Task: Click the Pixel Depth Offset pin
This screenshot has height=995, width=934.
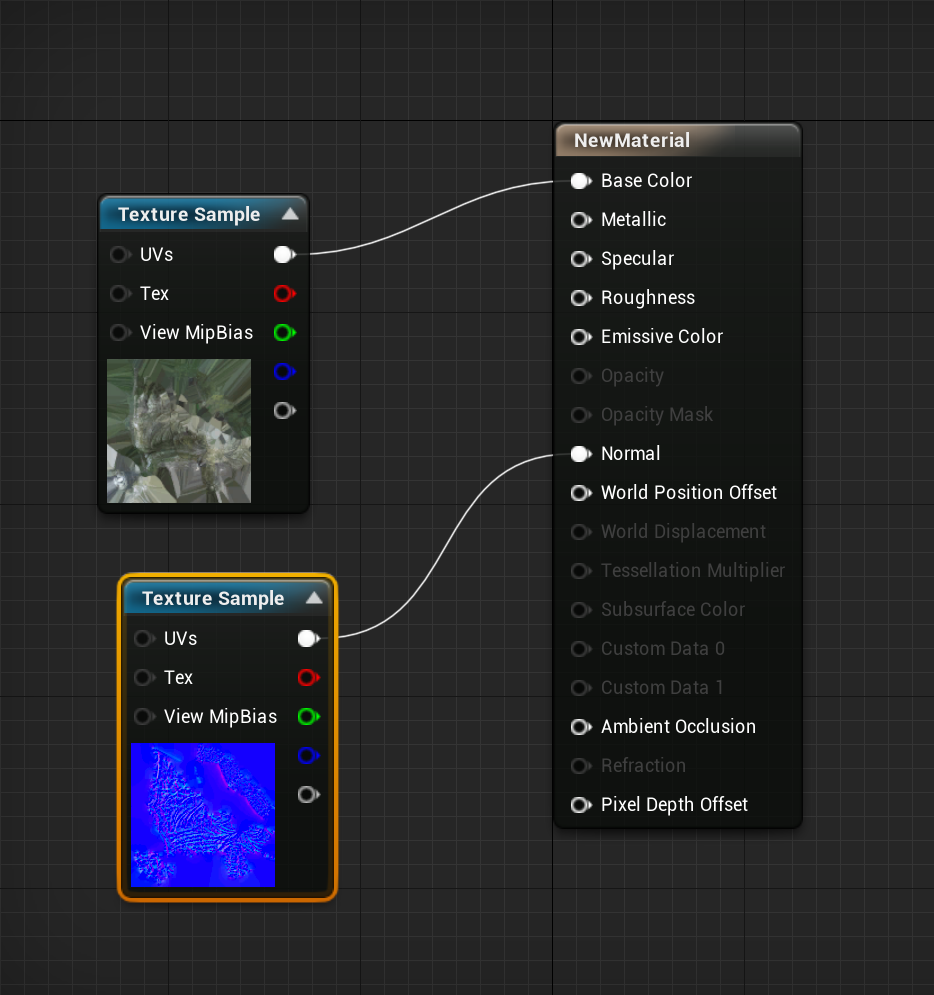Action: (581, 805)
